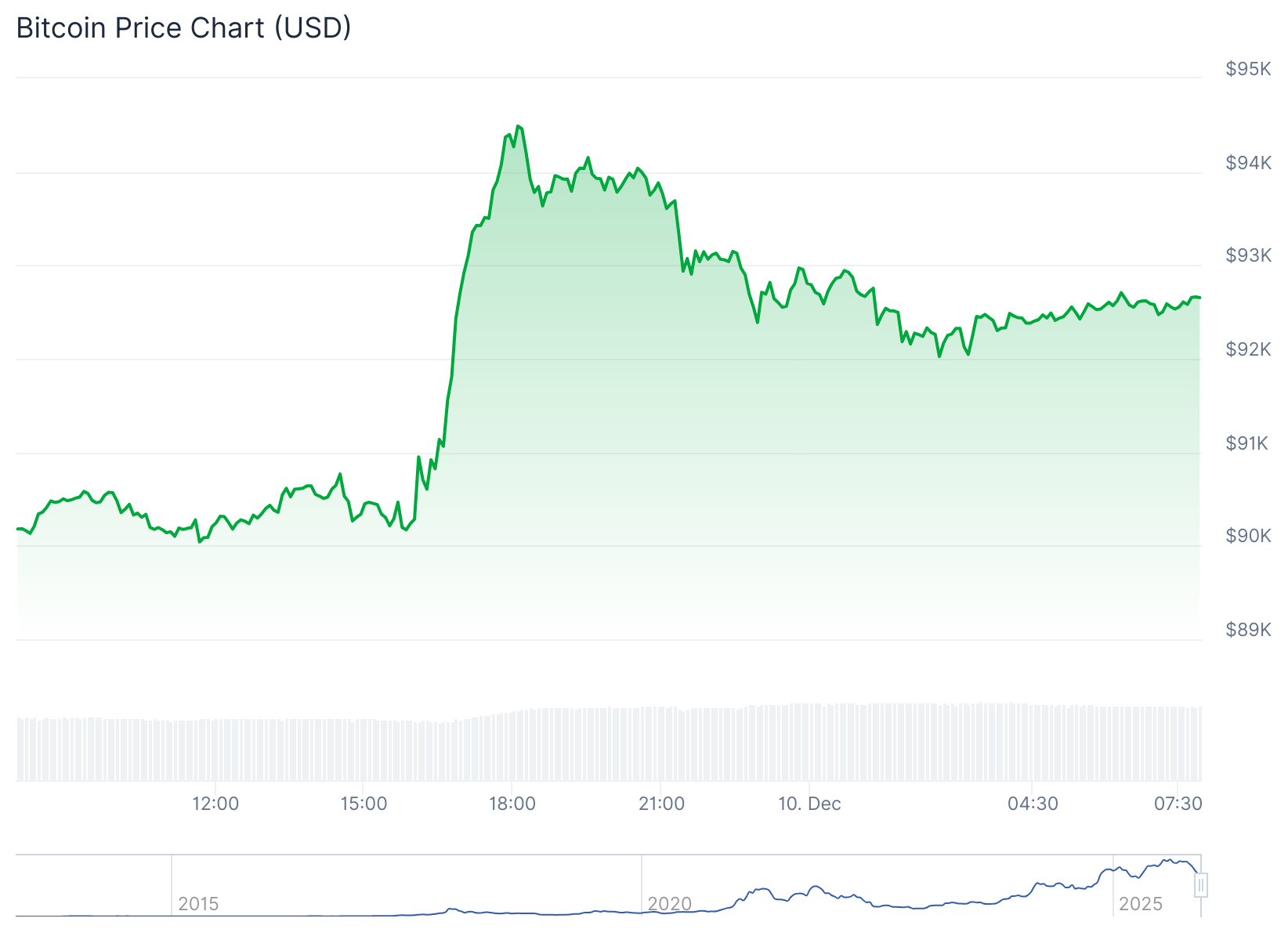Click the $95K price axis label

pos(1248,69)
